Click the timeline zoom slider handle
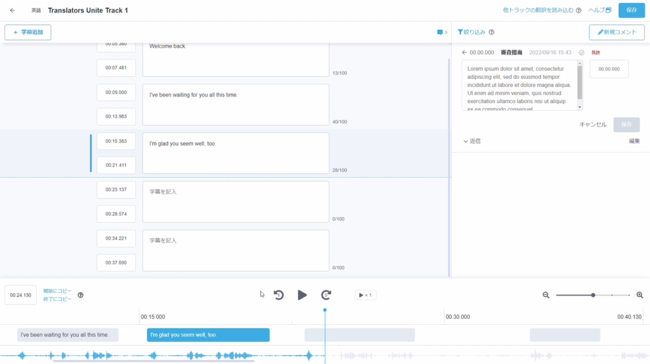Screen dimensions: 650x364 [593, 295]
